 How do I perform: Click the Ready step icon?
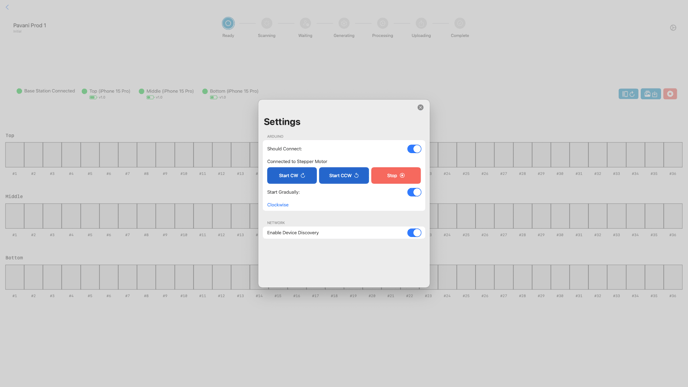click(228, 23)
